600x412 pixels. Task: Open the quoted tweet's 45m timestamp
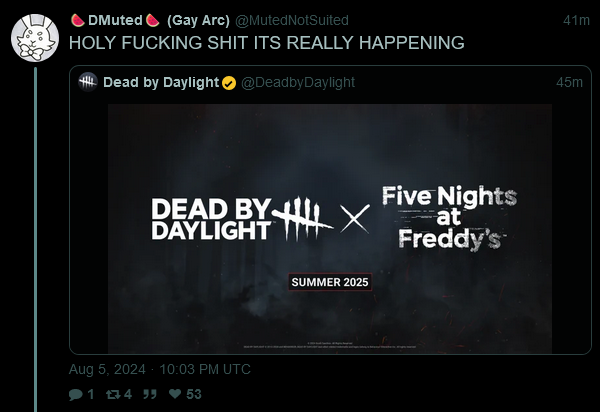(x=569, y=82)
